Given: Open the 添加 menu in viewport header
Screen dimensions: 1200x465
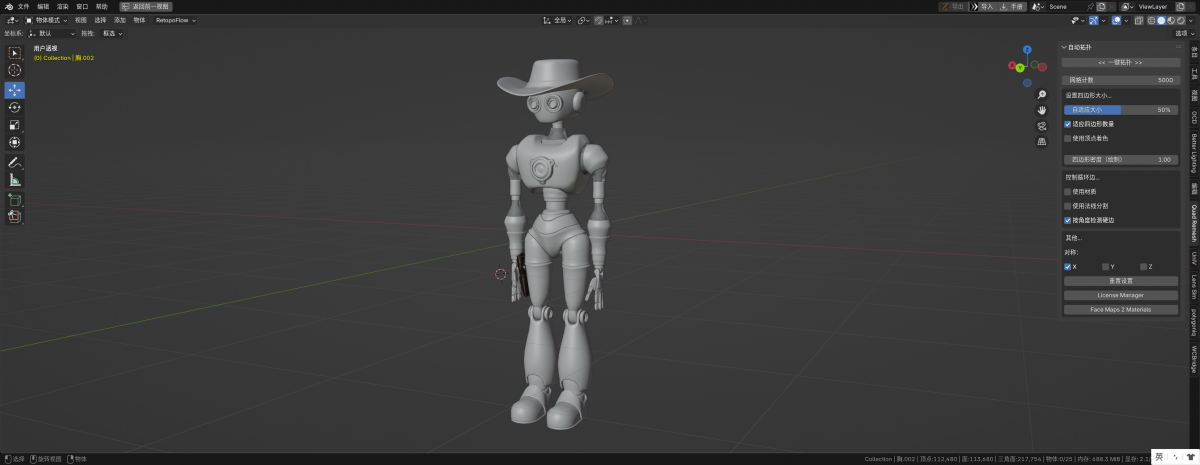Looking at the screenshot, I should click(120, 20).
